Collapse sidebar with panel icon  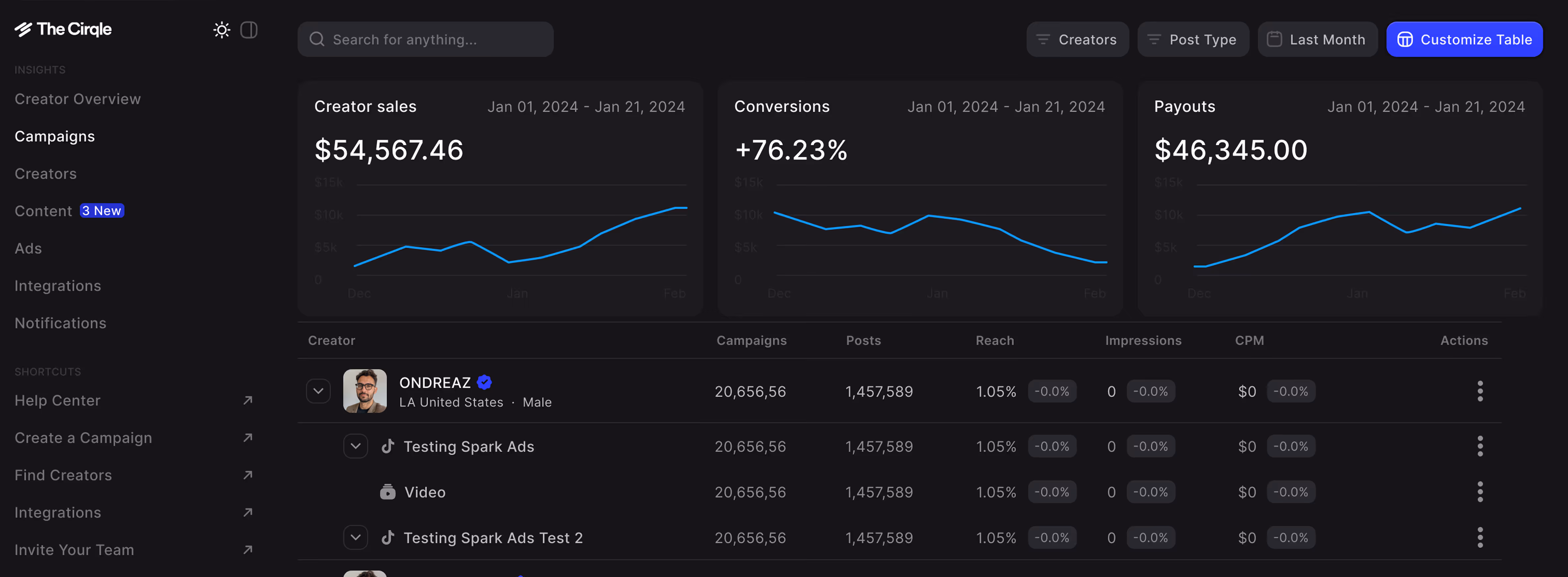(x=249, y=30)
